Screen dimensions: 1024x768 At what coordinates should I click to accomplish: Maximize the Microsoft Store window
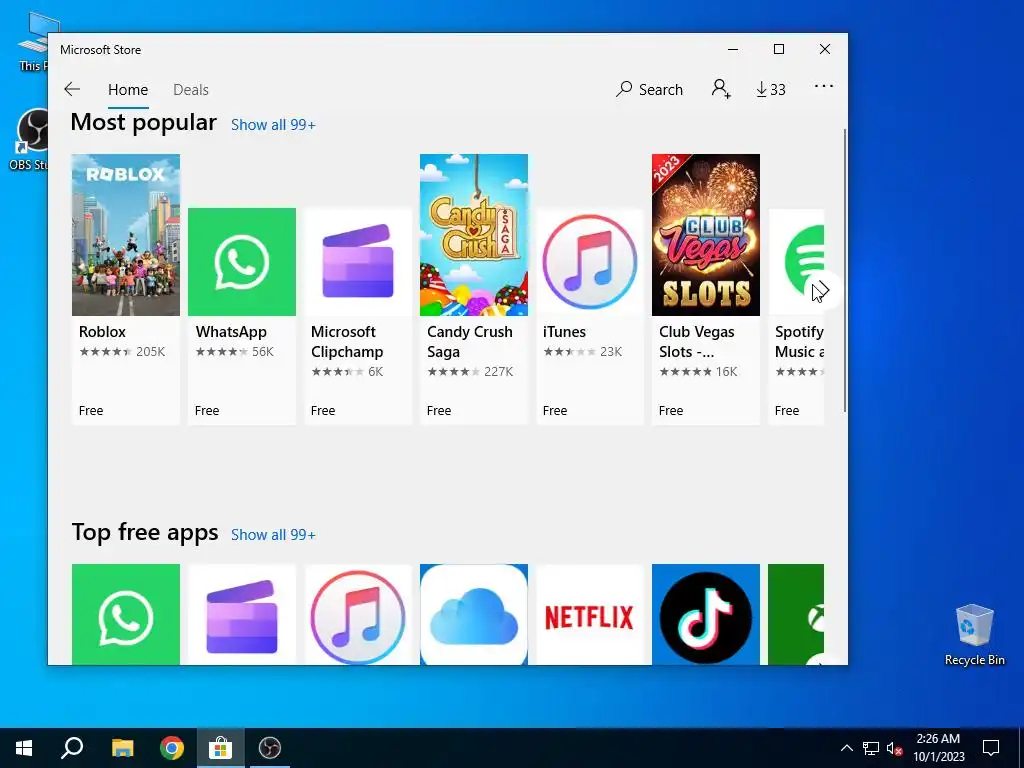point(778,50)
